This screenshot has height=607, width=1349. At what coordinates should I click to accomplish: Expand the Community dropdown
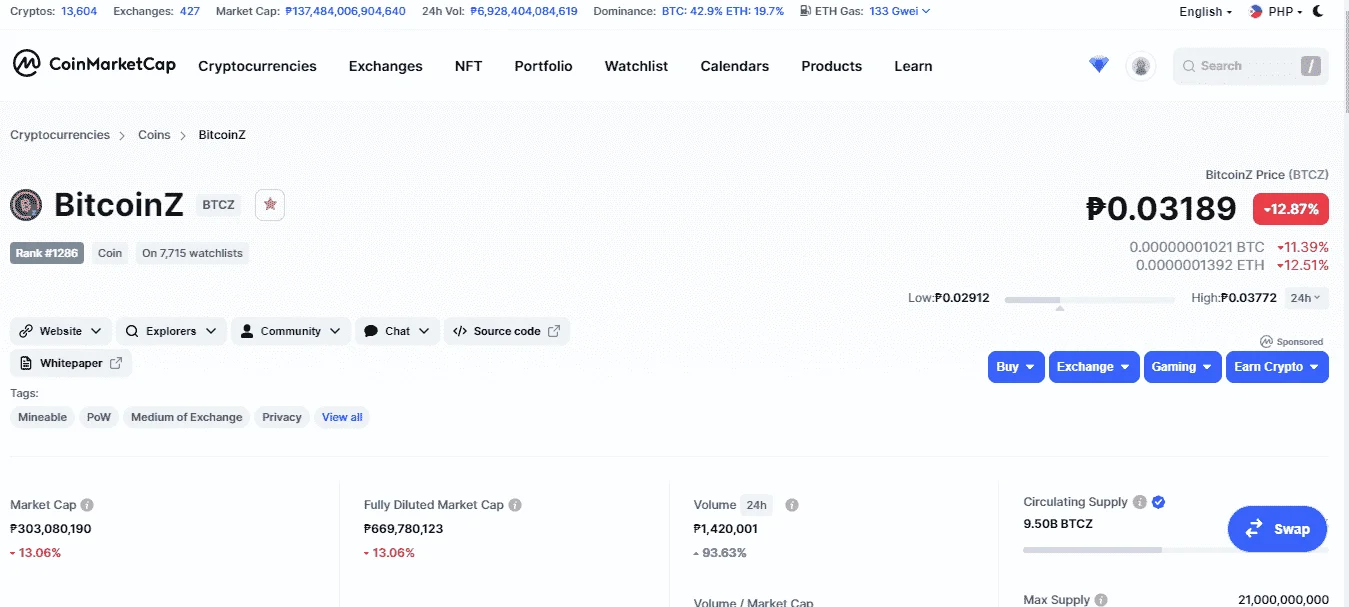(291, 331)
